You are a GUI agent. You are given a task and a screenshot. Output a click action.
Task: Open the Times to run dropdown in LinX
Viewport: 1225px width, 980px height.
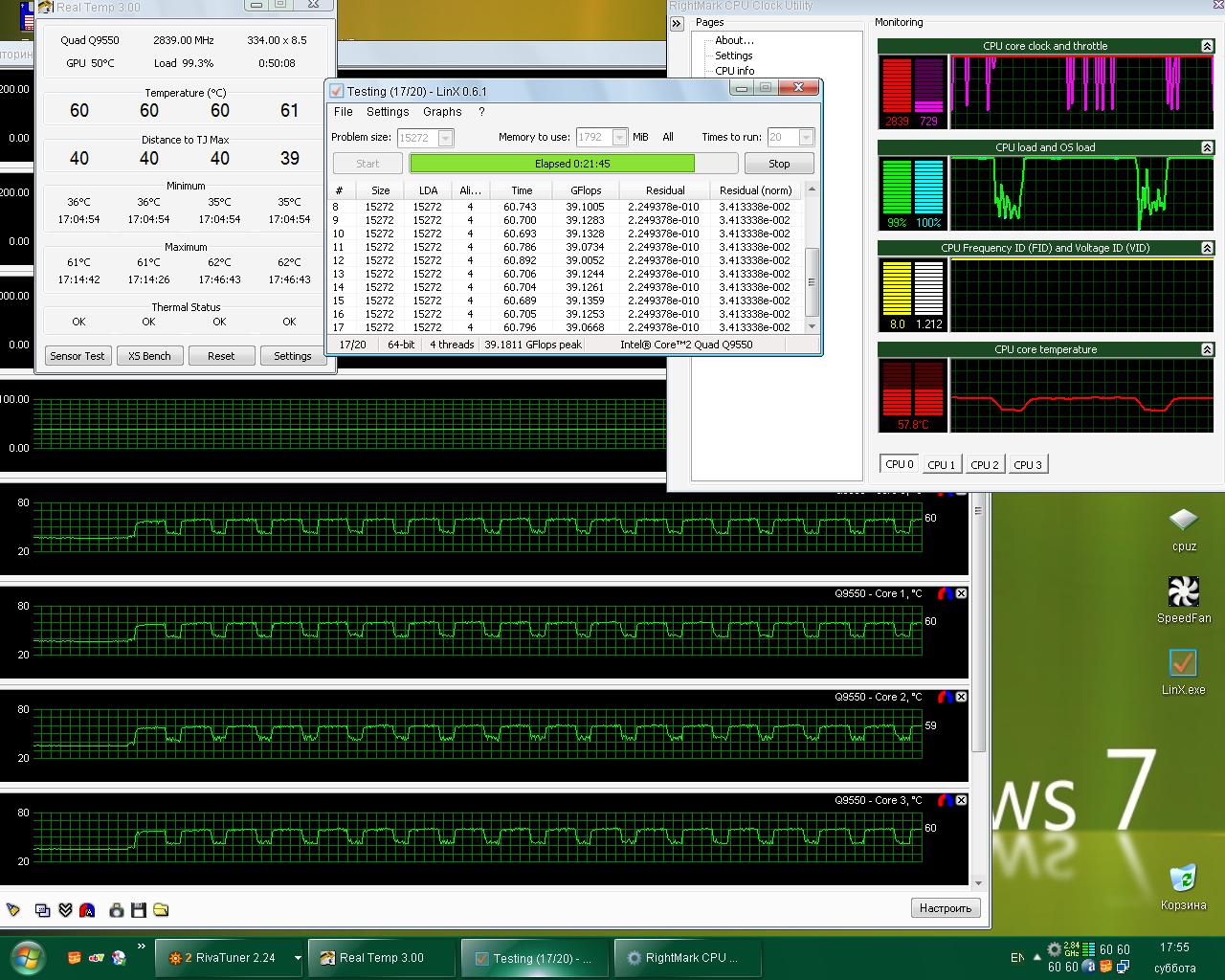point(806,137)
